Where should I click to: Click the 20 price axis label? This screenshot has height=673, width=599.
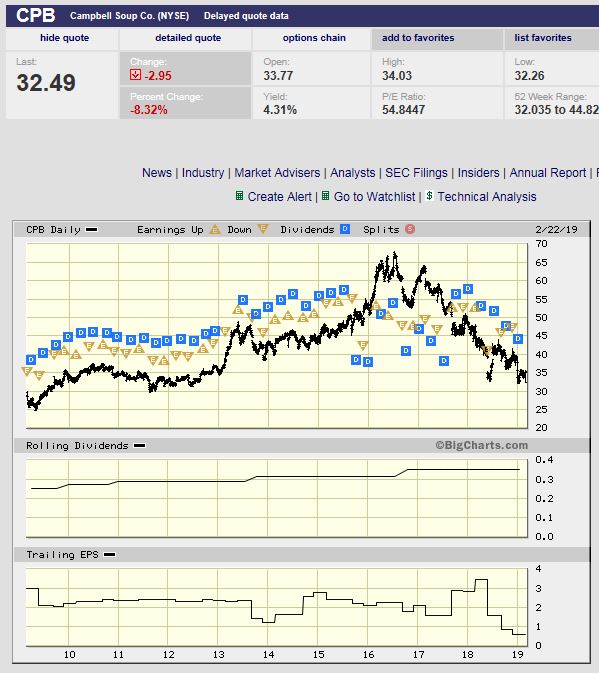(541, 427)
